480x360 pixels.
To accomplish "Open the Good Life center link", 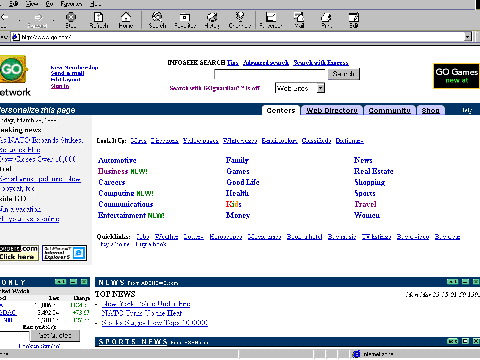I will point(243,182).
